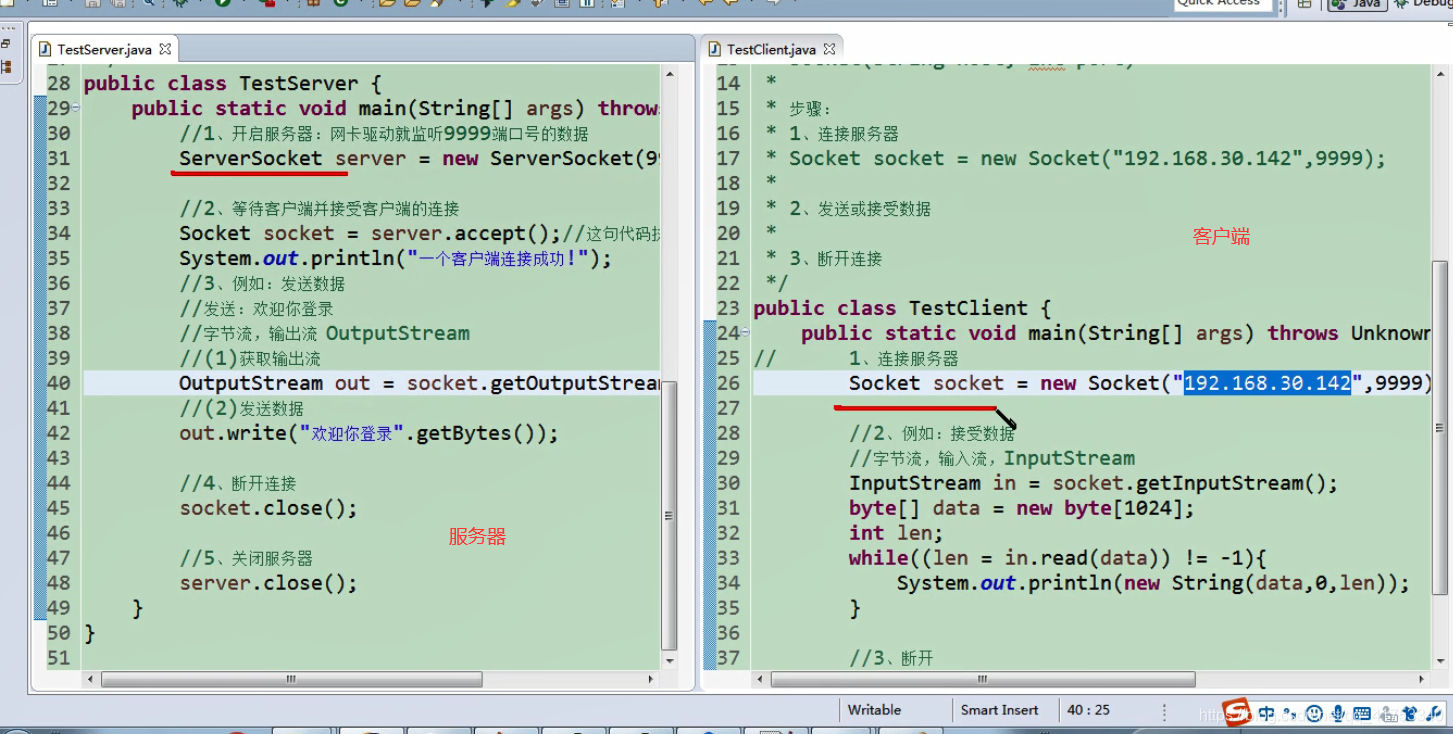1453x734 pixels.
Task: Click the 40 : 25 cursor position indicator
Action: [x=1088, y=710]
